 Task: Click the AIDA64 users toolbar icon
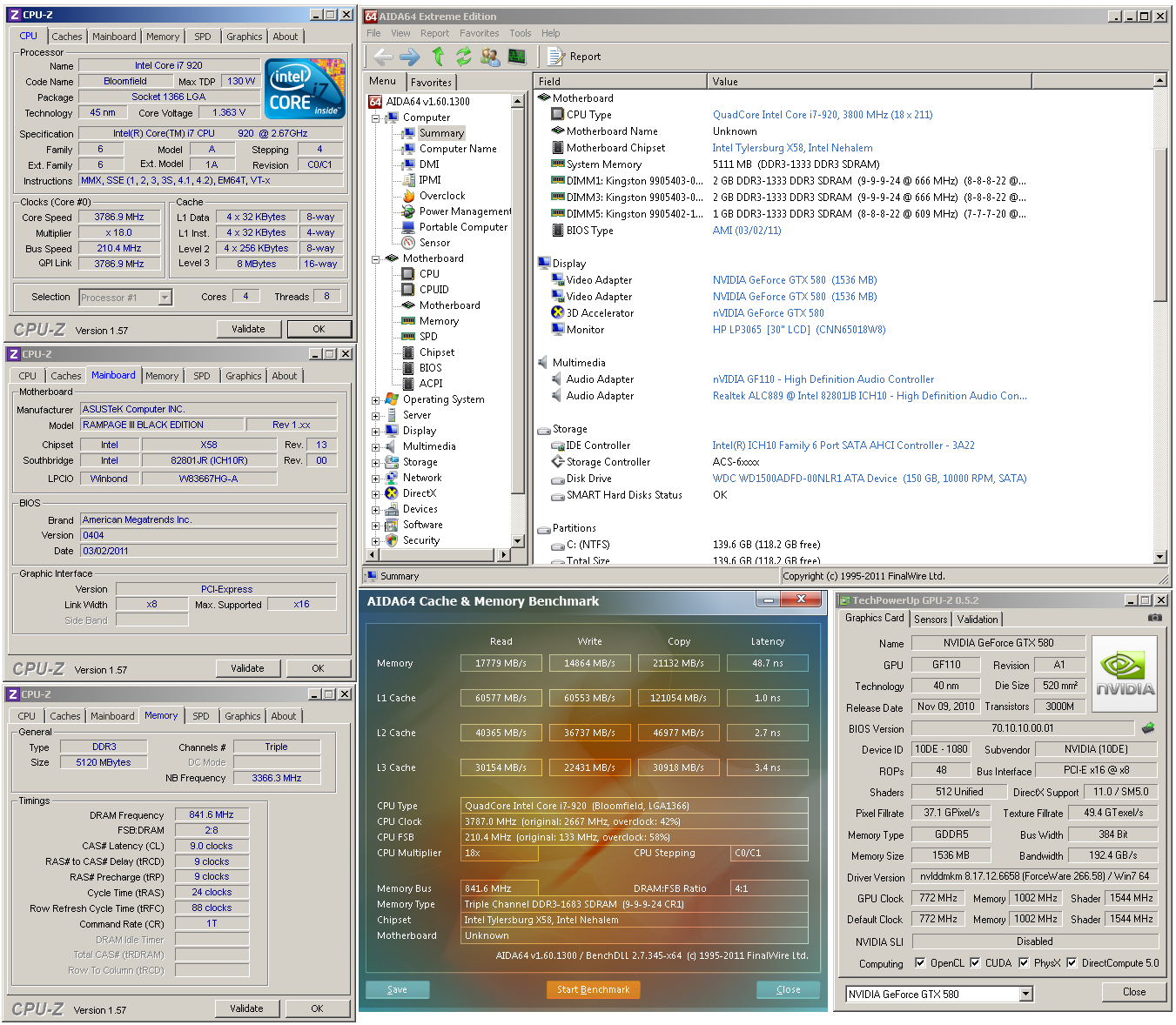(x=490, y=57)
